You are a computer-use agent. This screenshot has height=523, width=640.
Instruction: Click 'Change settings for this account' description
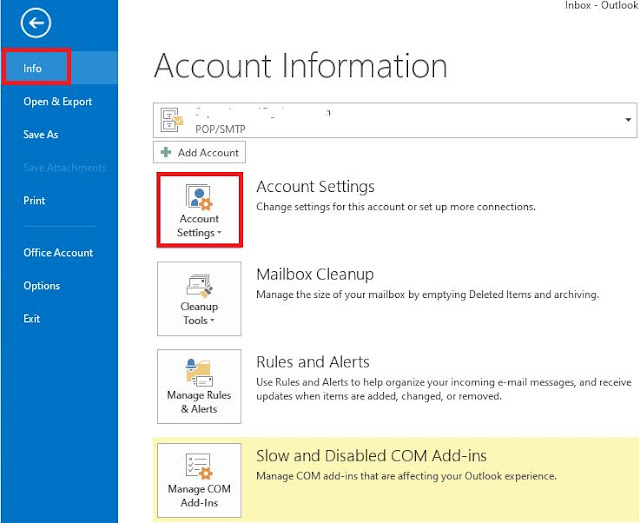pyautogui.click(x=396, y=207)
